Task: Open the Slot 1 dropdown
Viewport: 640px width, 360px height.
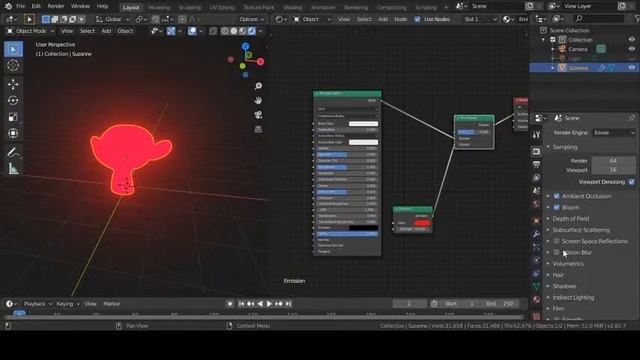Action: (480, 19)
